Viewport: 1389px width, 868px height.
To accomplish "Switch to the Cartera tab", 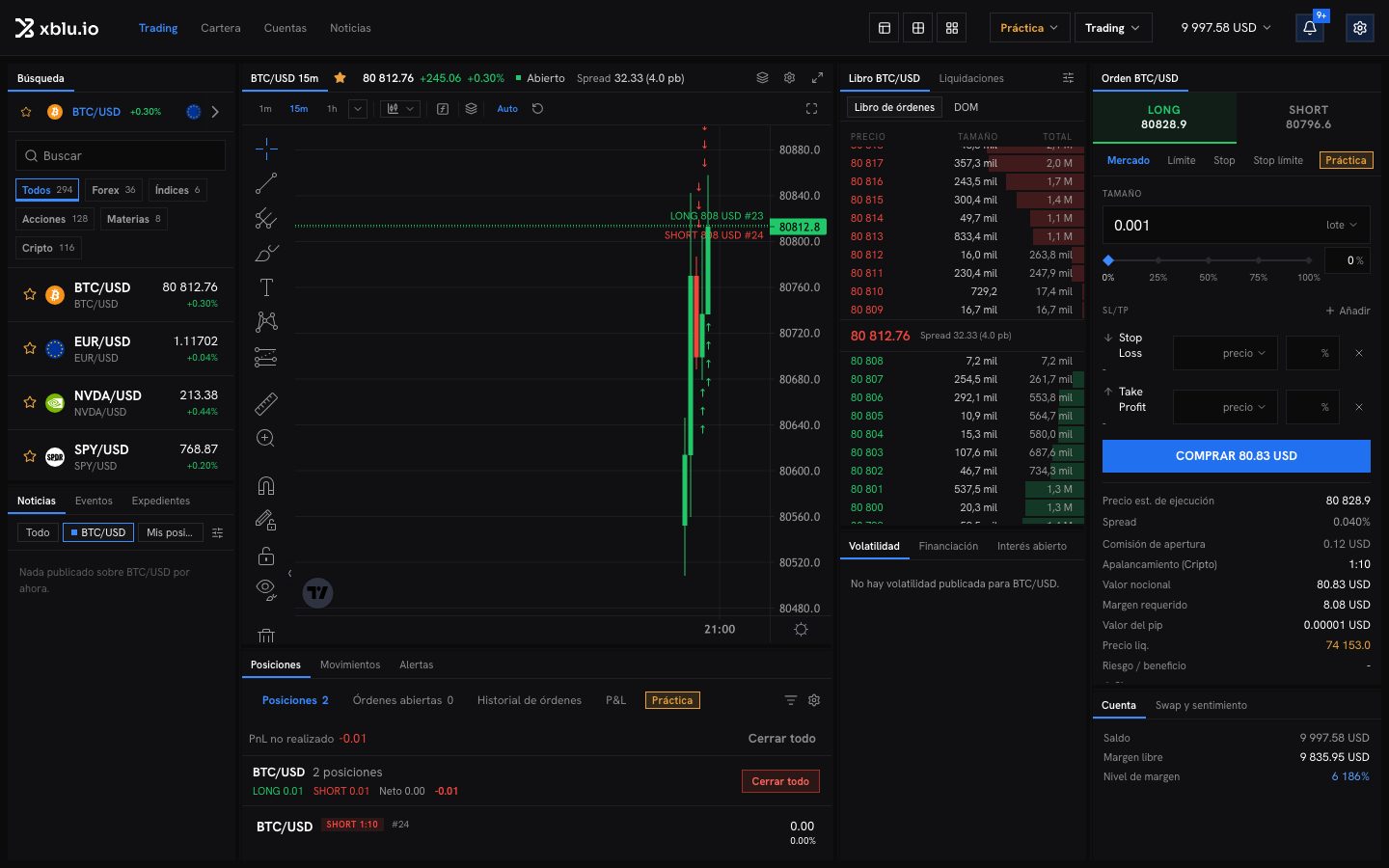I will coord(221,28).
